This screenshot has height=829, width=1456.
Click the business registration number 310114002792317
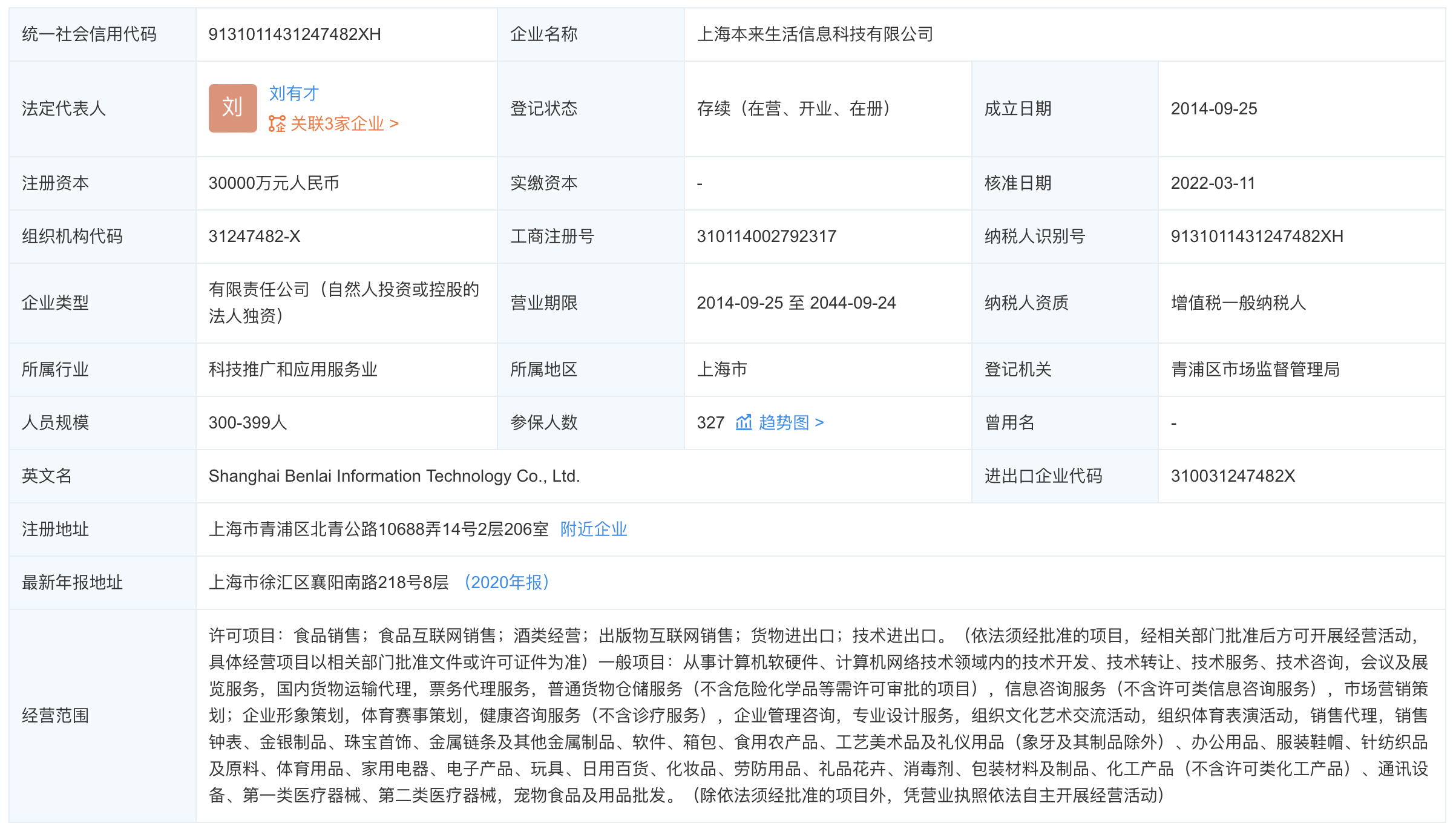click(766, 237)
